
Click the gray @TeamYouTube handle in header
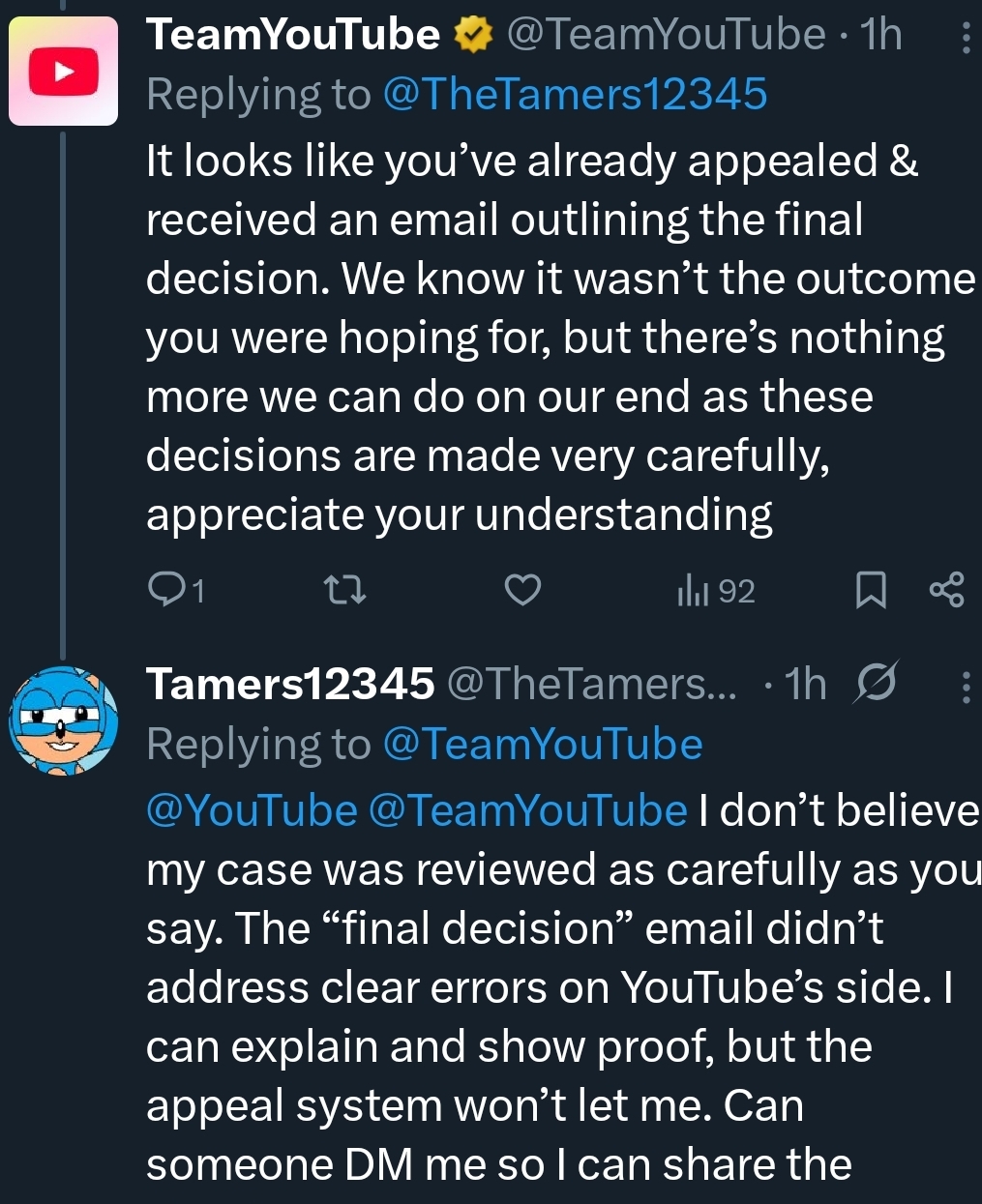(x=666, y=36)
